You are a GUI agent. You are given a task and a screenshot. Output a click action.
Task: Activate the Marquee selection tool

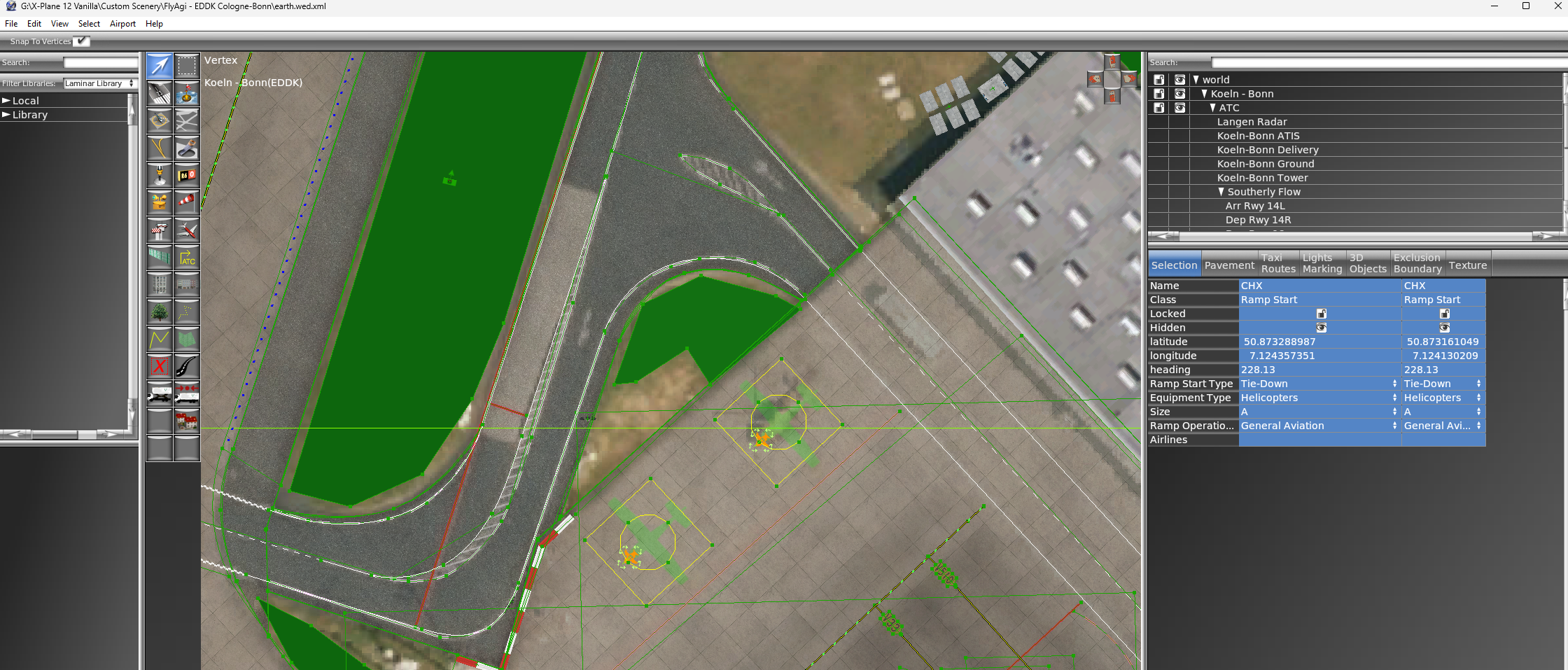coord(186,66)
